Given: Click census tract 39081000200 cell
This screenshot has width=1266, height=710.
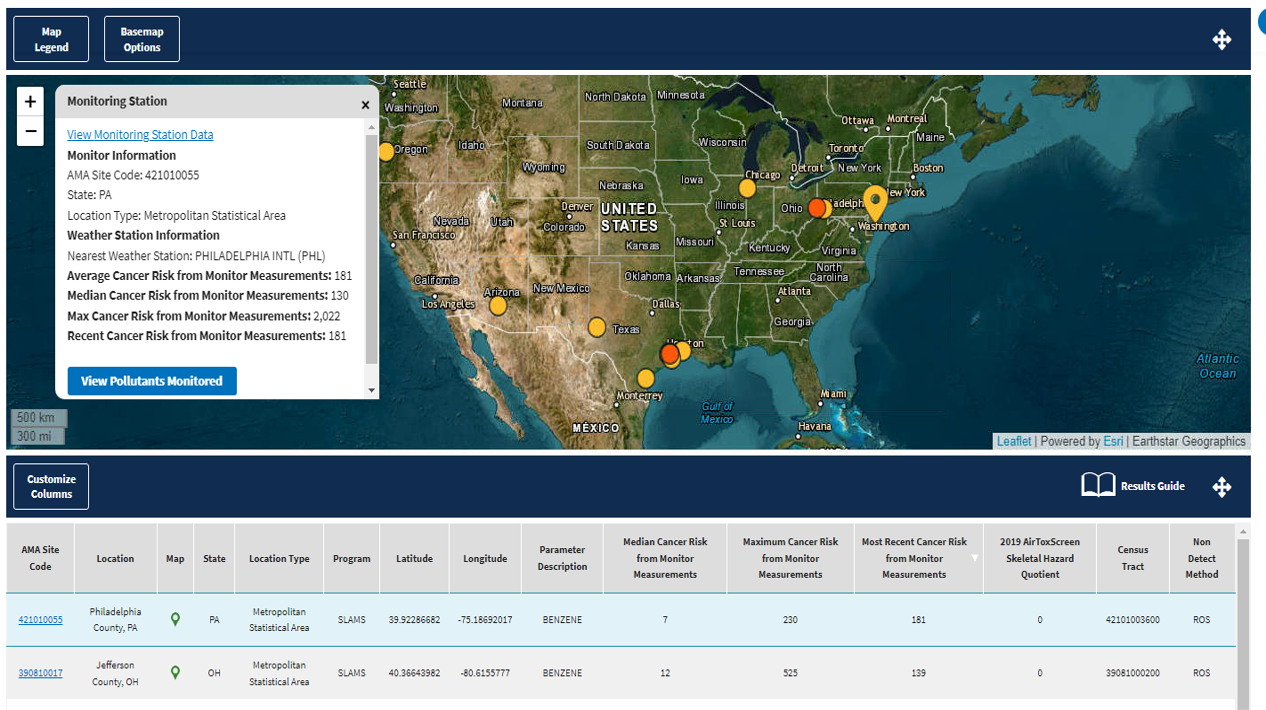Looking at the screenshot, I should point(1133,673).
